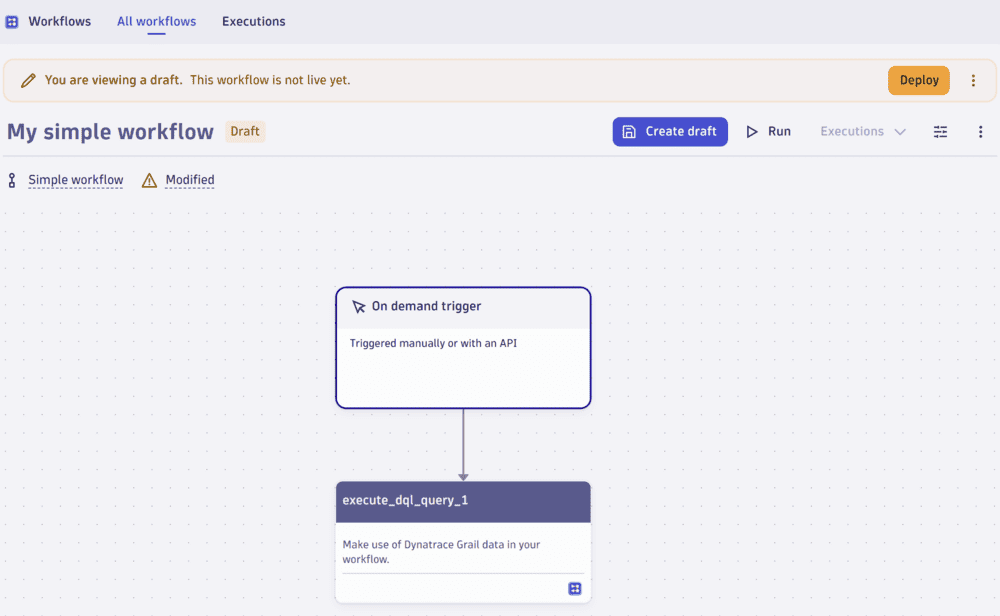Select the Draft status badge
The image size is (1000, 616).
[245, 131]
